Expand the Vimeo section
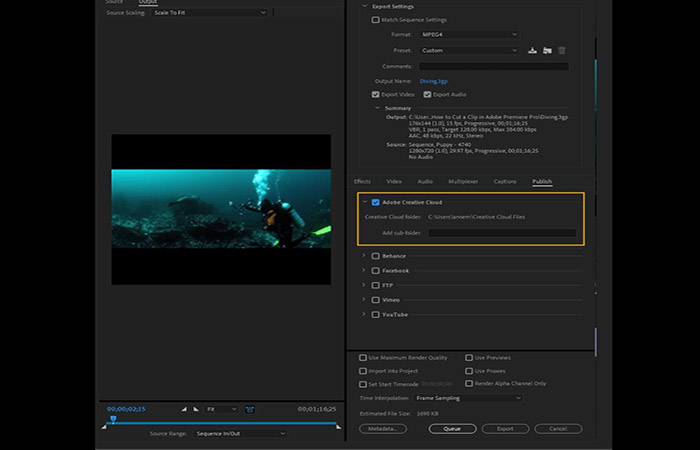700x450 pixels. point(363,300)
